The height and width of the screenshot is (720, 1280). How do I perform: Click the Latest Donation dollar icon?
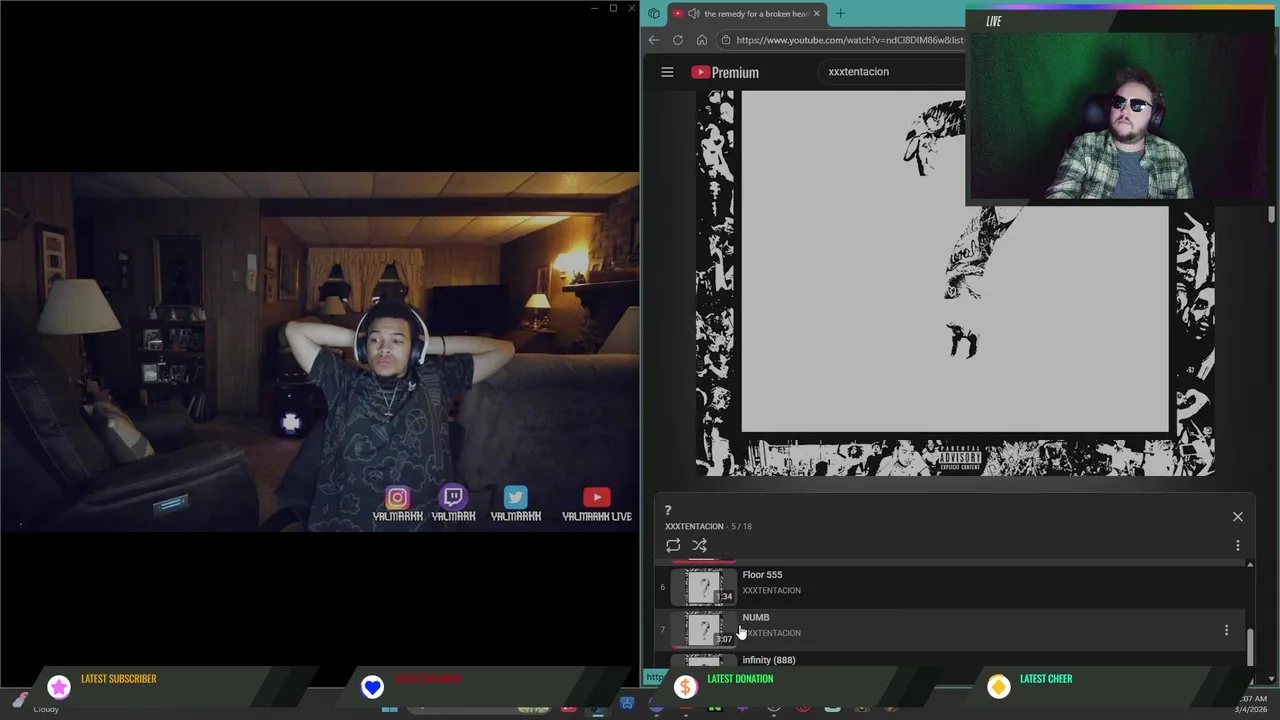pos(685,687)
